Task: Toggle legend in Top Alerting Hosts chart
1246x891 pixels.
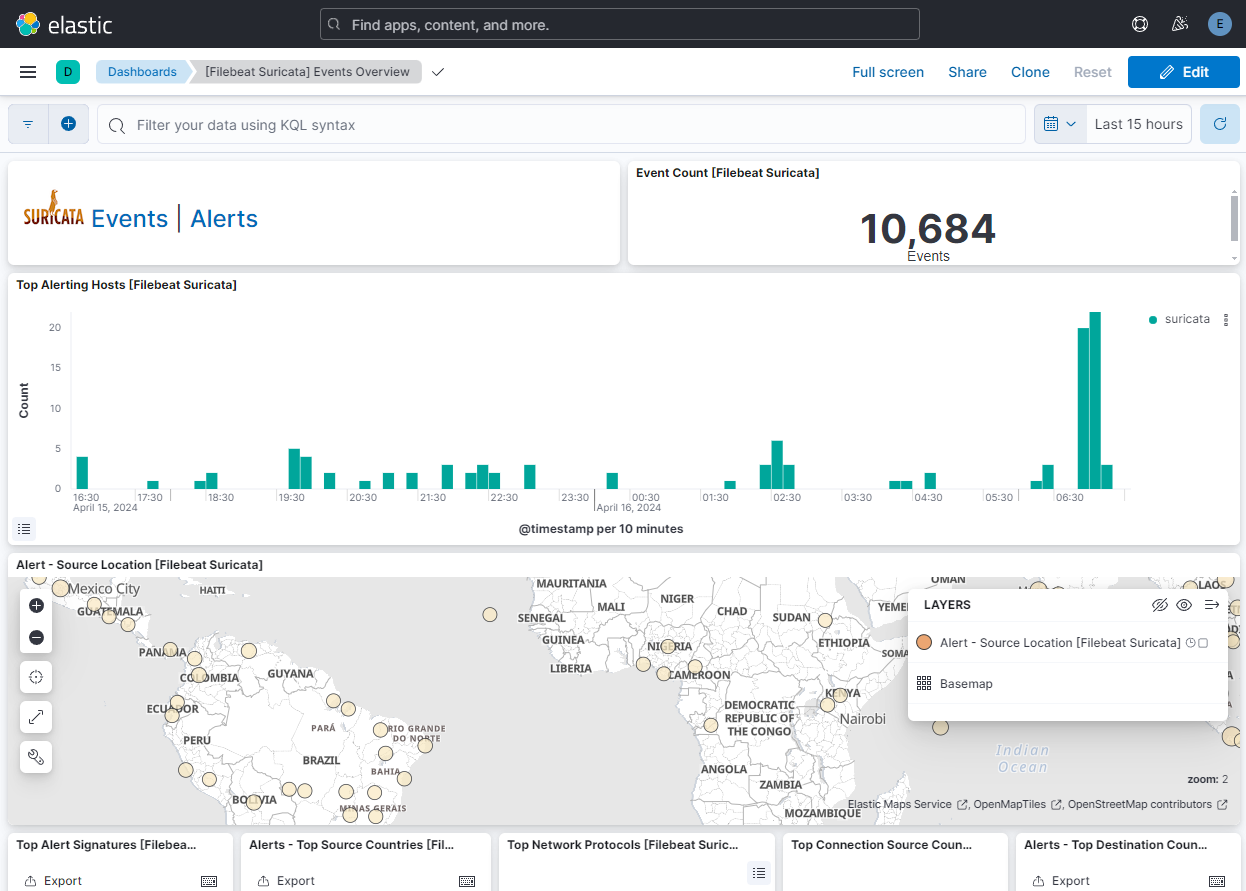Action: click(x=25, y=528)
